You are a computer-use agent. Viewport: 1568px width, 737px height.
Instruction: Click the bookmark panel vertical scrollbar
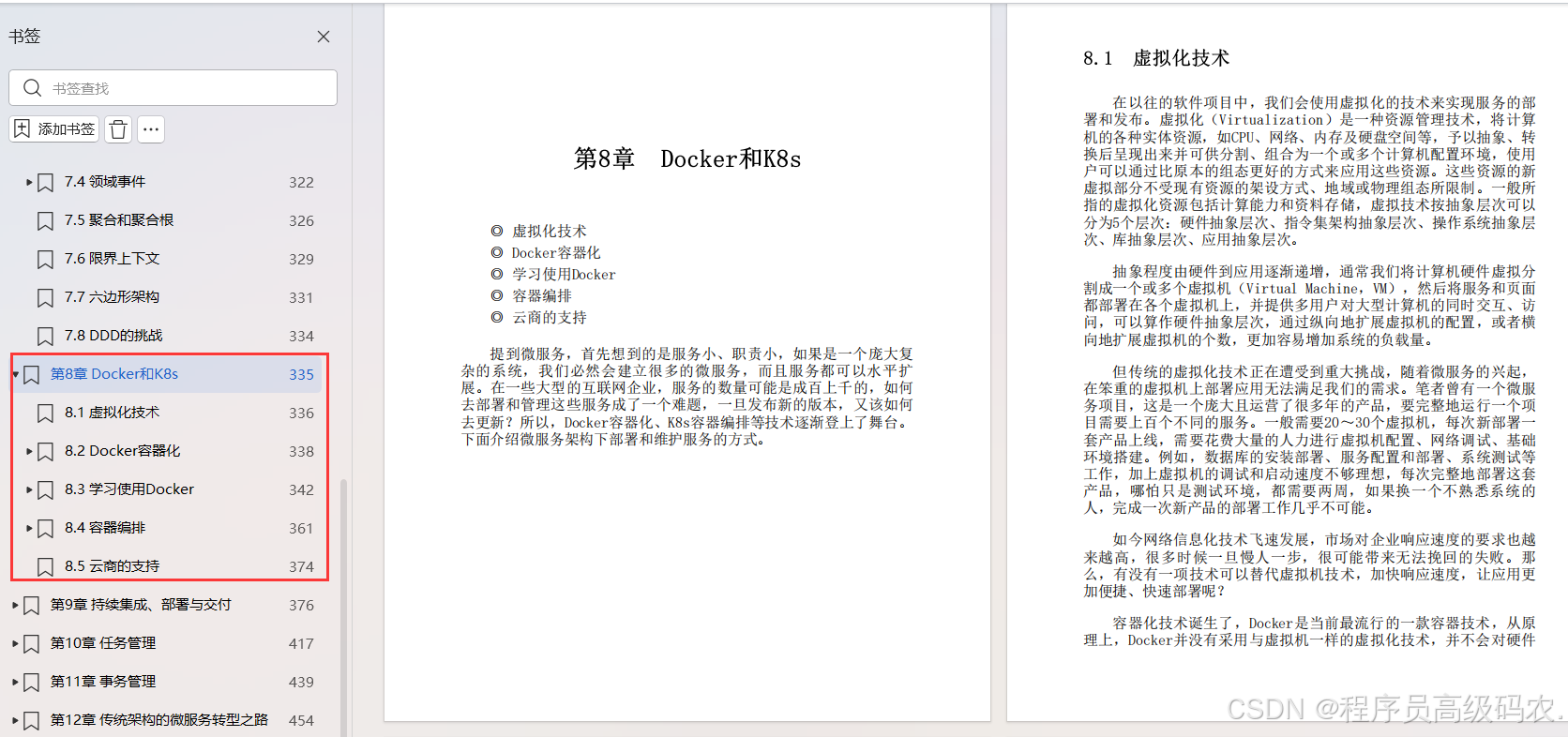pyautogui.click(x=343, y=608)
